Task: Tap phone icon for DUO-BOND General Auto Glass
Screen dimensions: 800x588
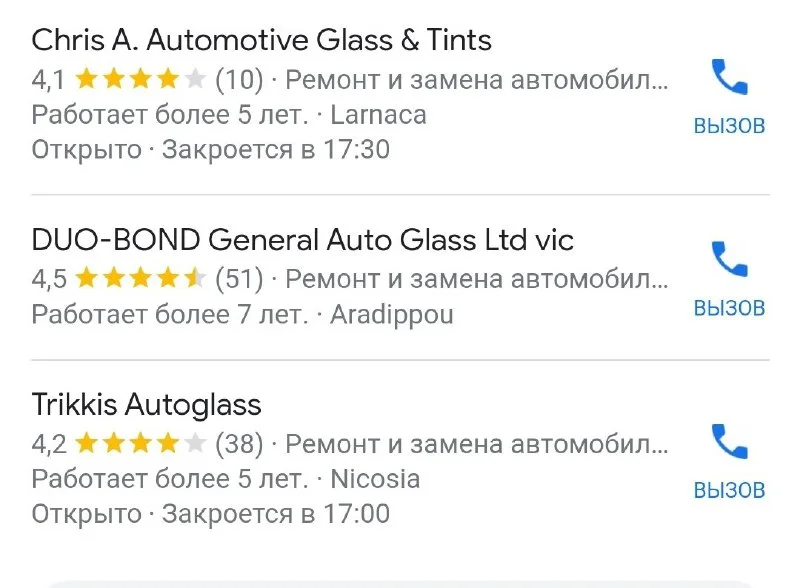Action: [x=730, y=259]
